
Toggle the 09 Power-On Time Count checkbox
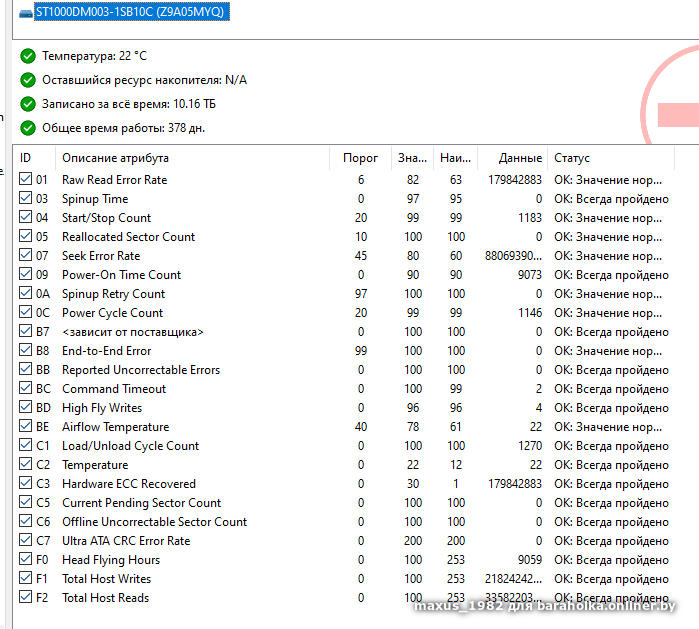coord(25,274)
